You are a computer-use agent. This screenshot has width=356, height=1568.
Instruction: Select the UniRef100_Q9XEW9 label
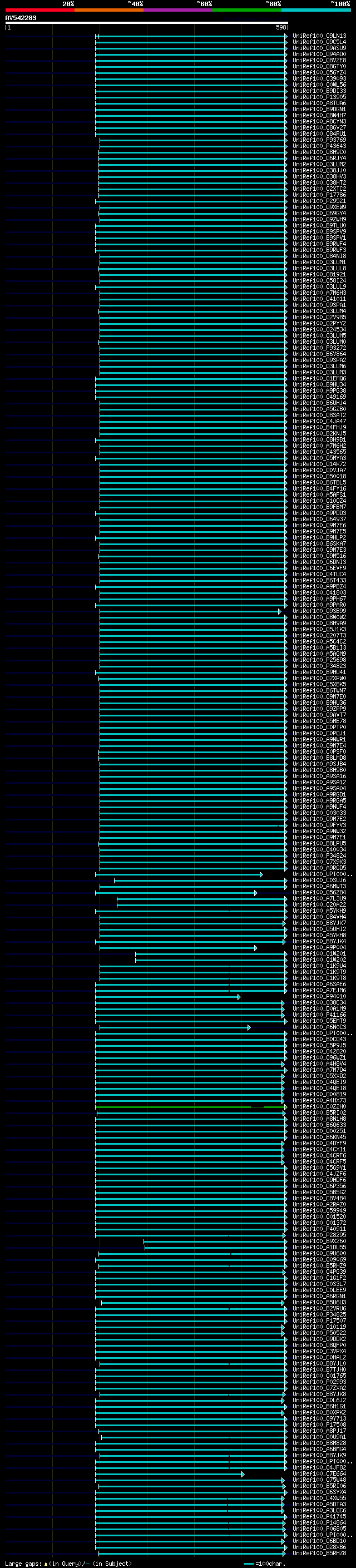click(x=319, y=207)
